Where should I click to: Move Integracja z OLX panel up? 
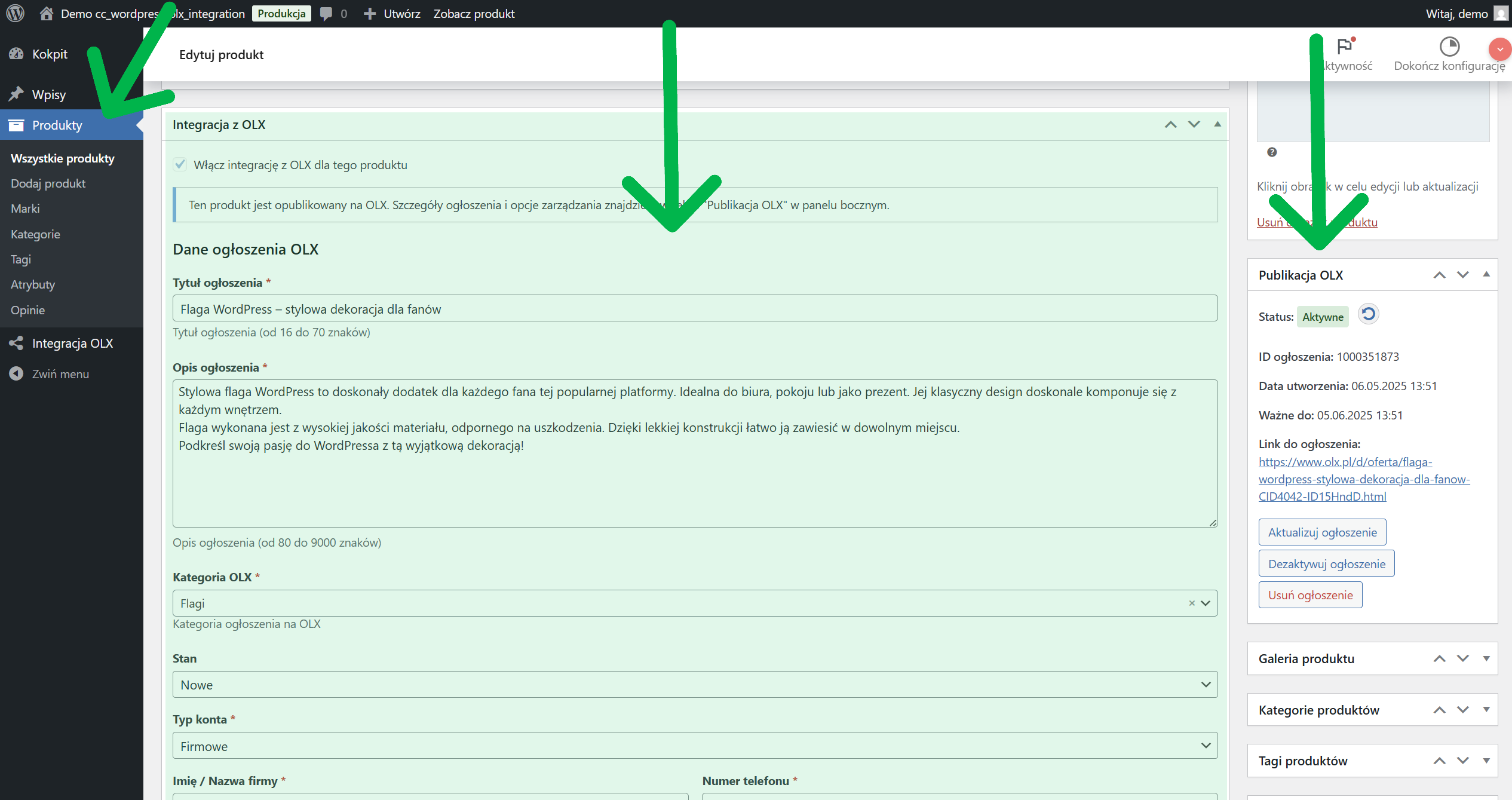point(1170,124)
